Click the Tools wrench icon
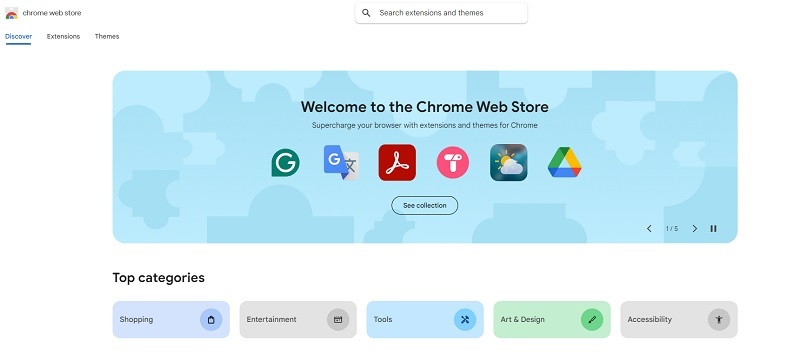The height and width of the screenshot is (361, 800). pos(465,320)
